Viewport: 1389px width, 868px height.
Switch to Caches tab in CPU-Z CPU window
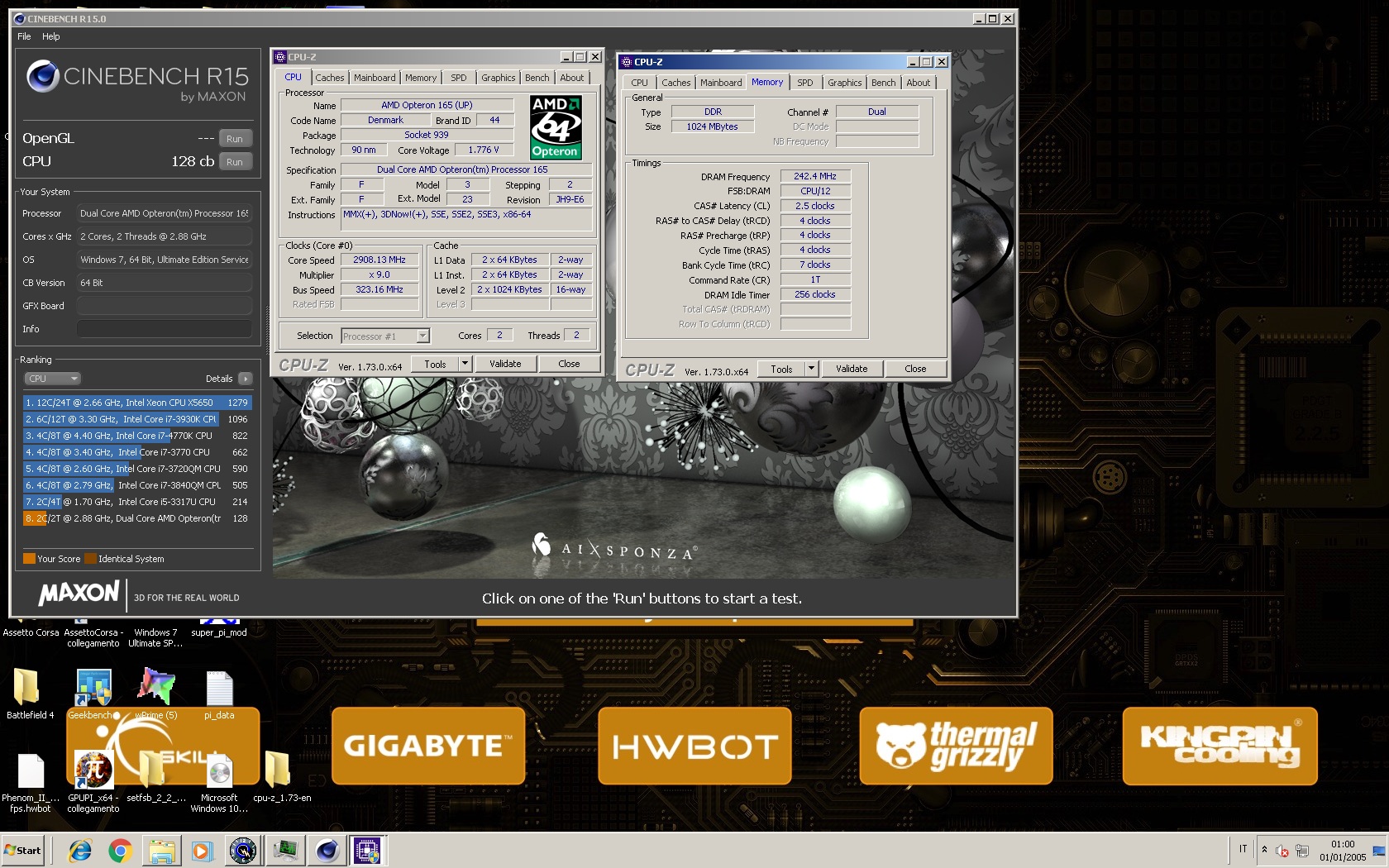(330, 78)
